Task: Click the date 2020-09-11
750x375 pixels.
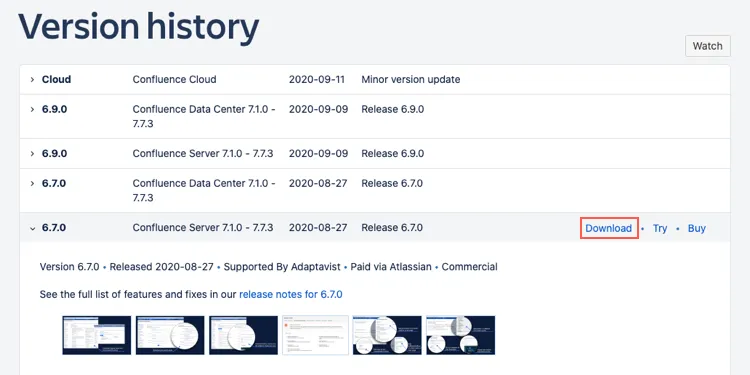Action: (317, 79)
